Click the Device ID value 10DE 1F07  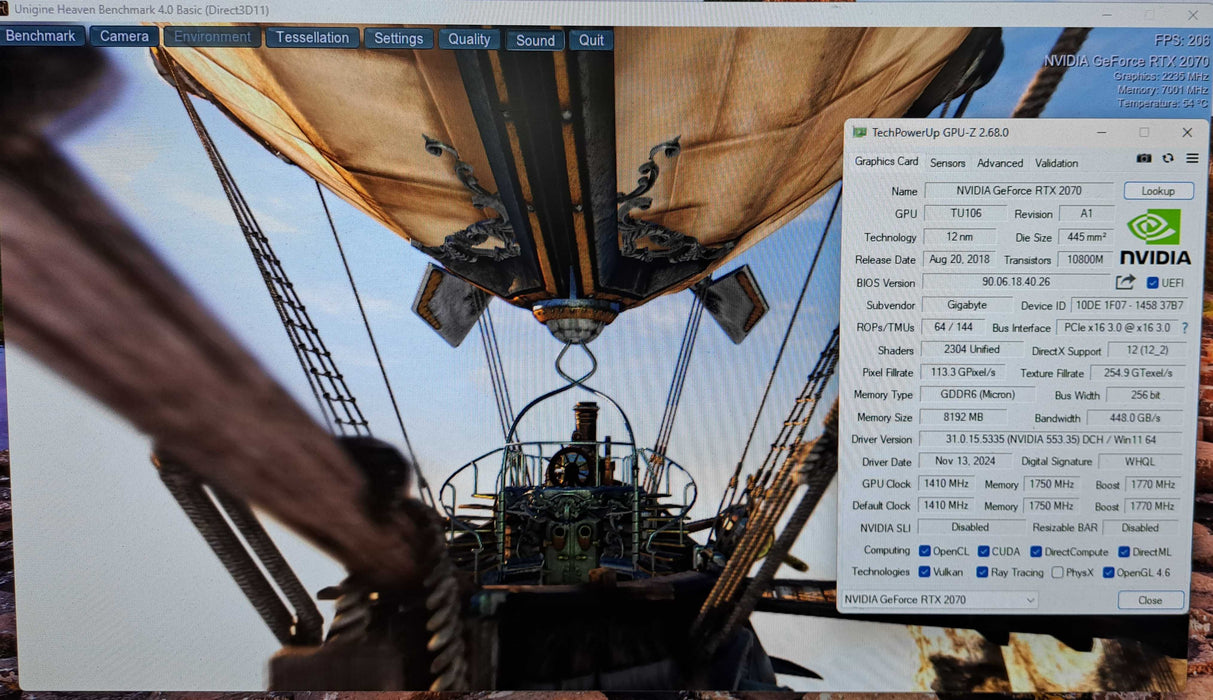click(1129, 305)
